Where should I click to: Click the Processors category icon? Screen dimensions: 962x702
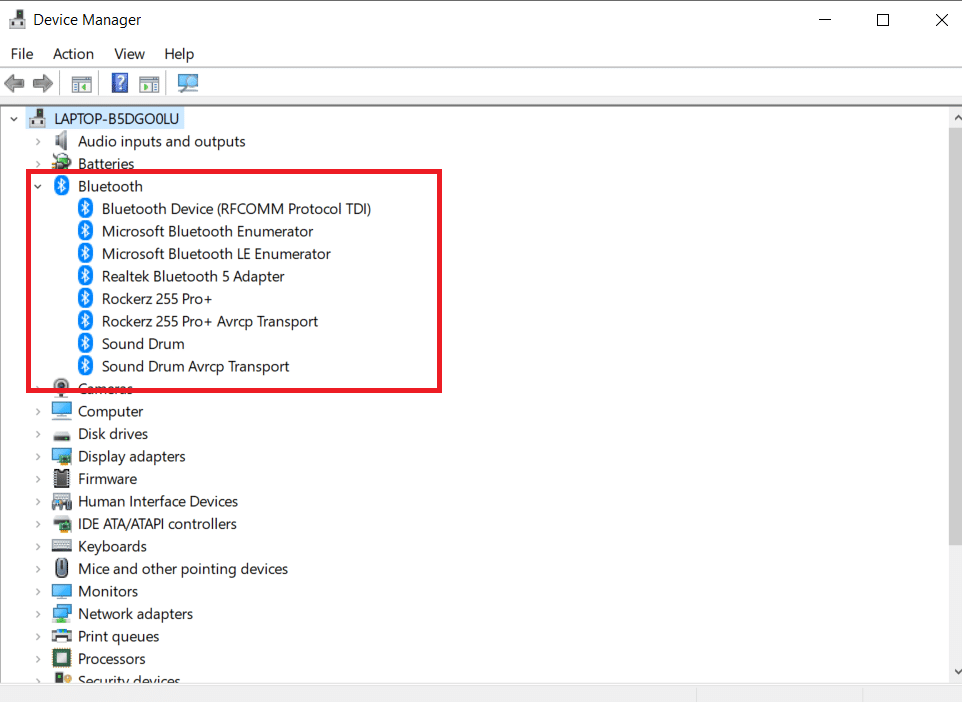pos(61,658)
